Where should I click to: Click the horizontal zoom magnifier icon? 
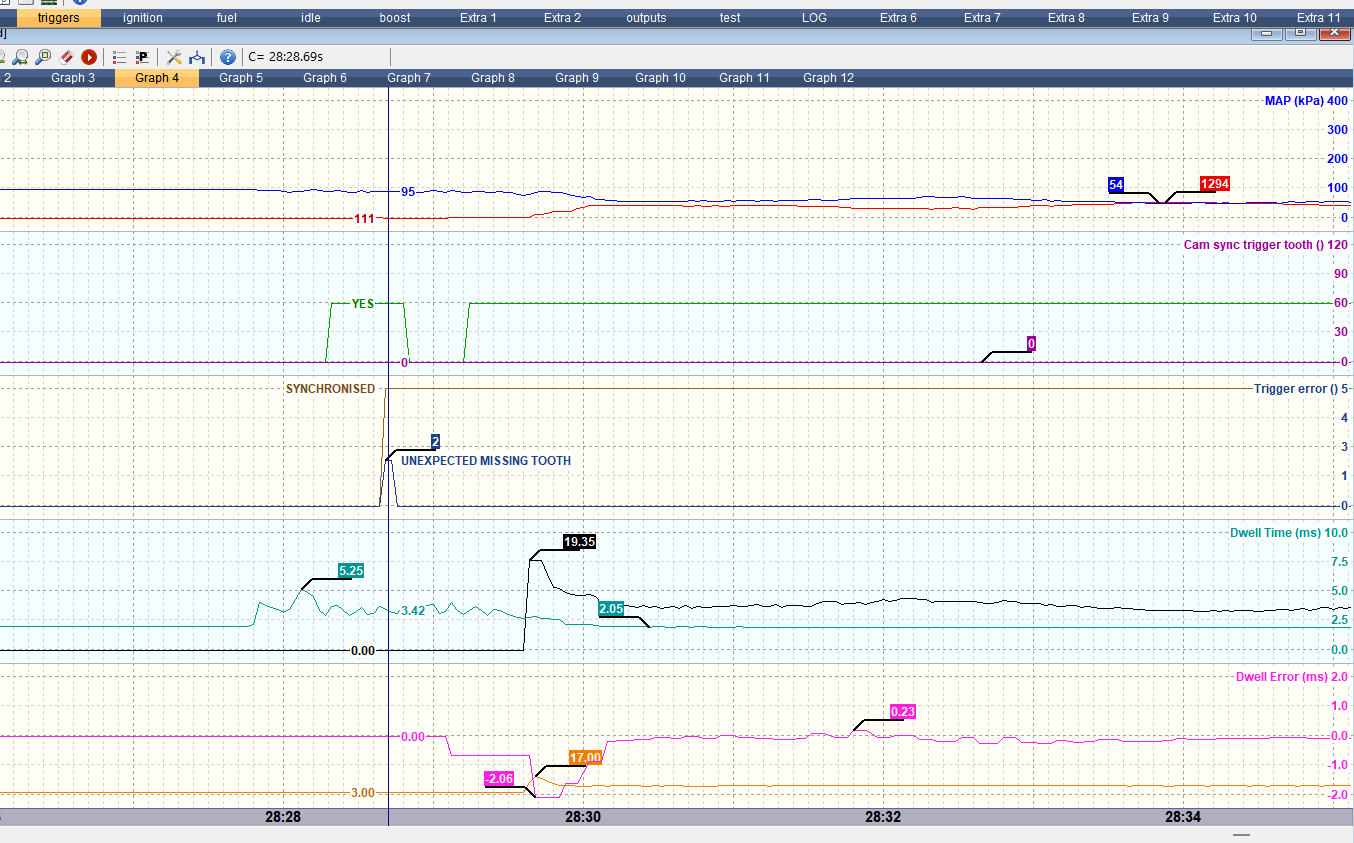tap(20, 57)
